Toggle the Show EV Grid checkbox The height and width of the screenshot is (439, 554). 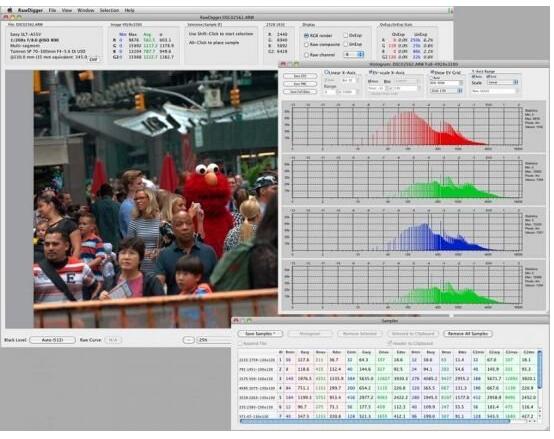432,72
